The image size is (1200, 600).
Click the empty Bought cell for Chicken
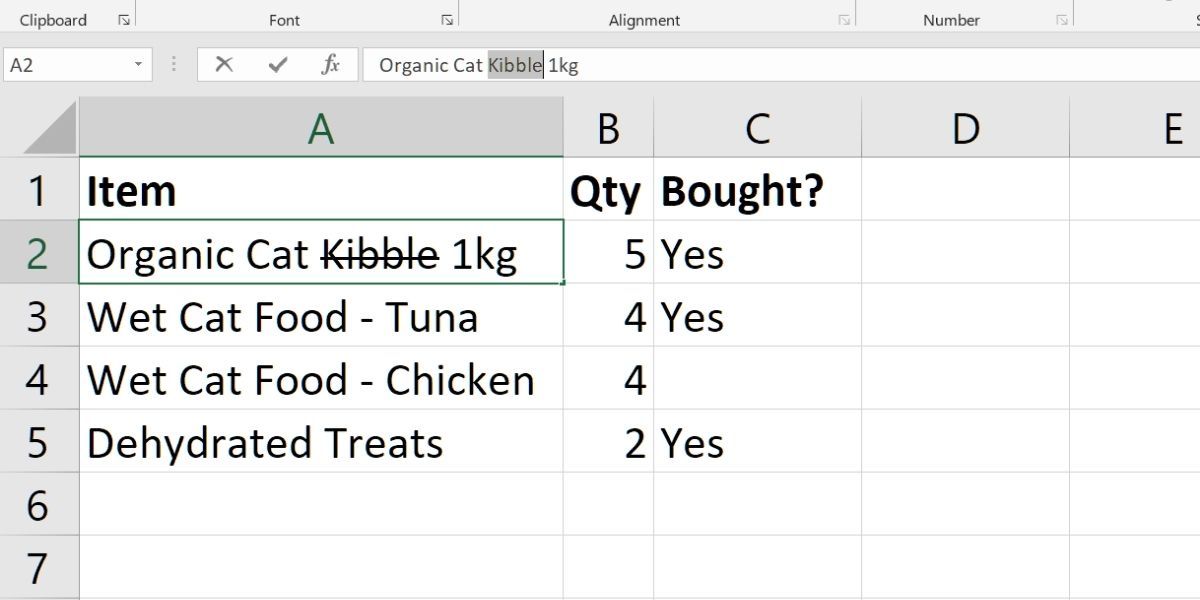coord(756,380)
